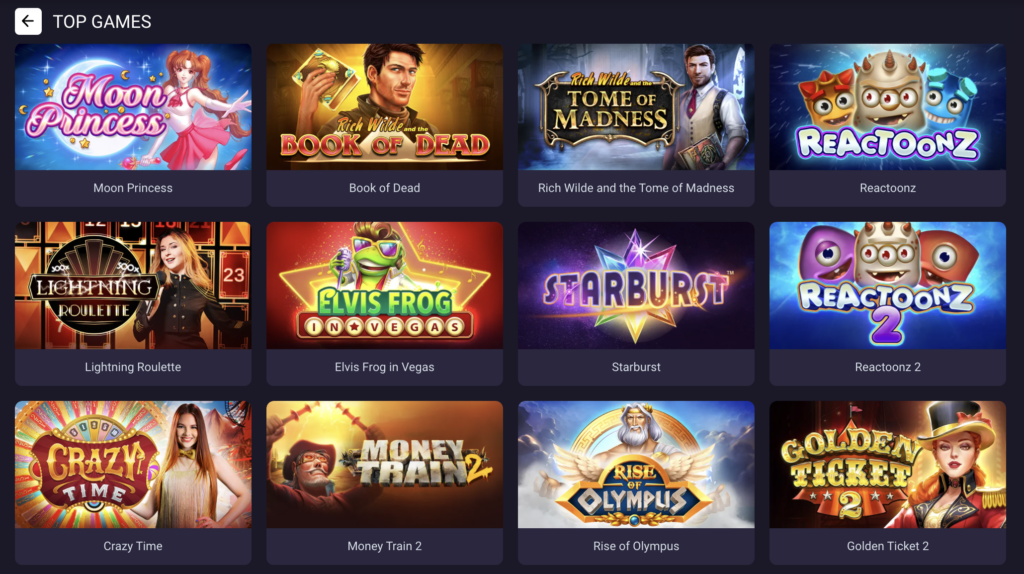
Task: Click Rich Wilde and the Tome of Madness label
Action: (636, 188)
